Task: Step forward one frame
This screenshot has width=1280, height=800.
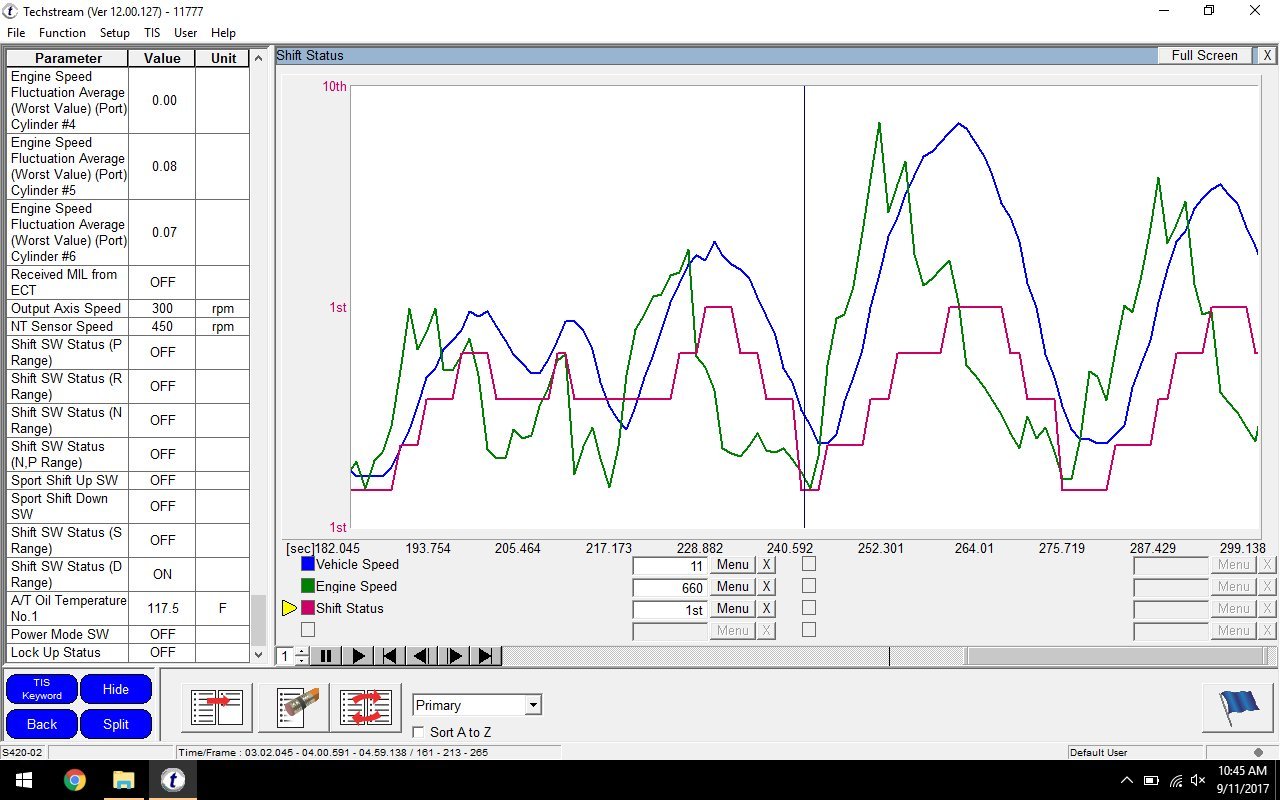Action: coord(453,656)
